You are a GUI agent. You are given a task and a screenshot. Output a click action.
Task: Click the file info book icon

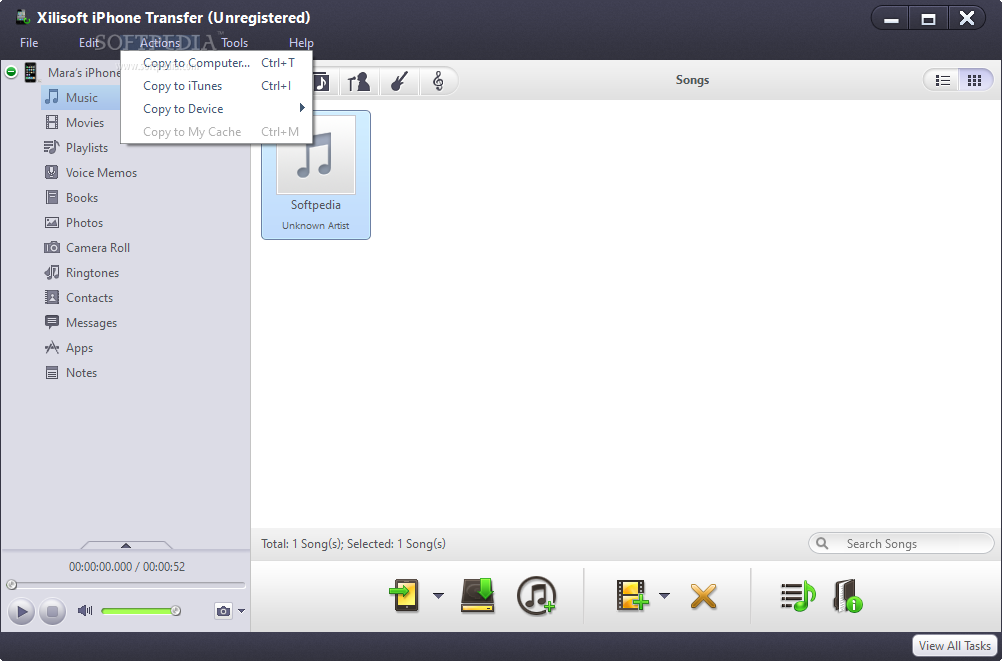(848, 596)
